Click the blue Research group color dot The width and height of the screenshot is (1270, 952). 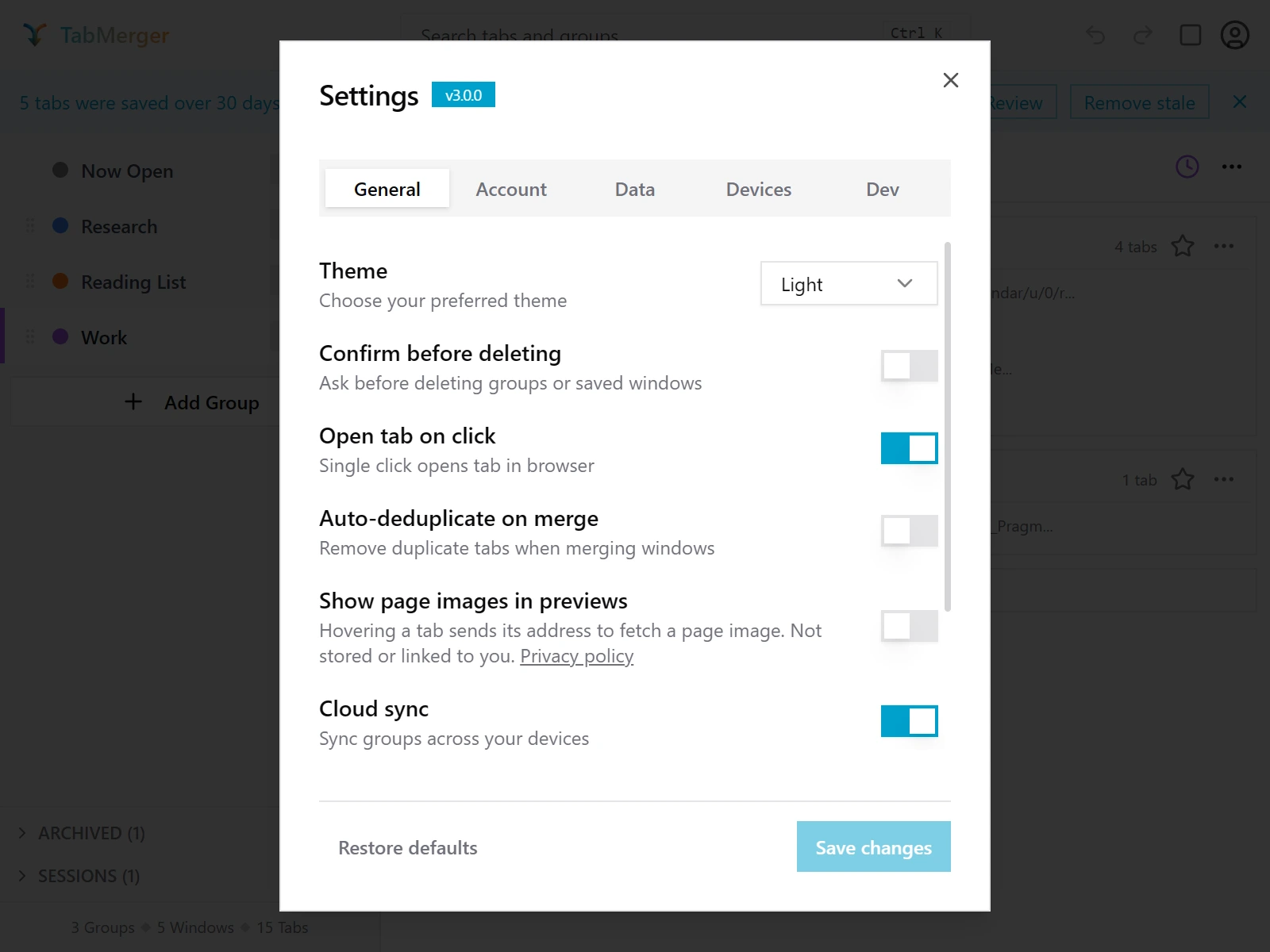(60, 225)
